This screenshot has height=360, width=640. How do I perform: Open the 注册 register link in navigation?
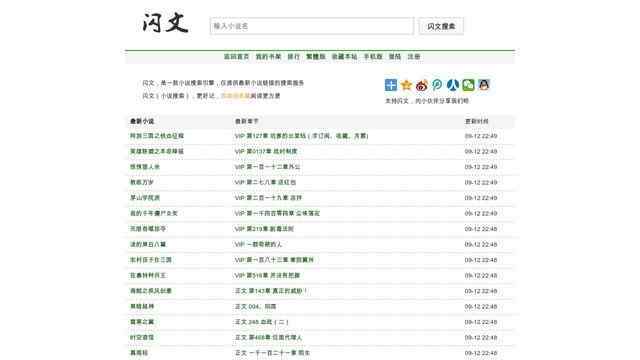tap(414, 57)
